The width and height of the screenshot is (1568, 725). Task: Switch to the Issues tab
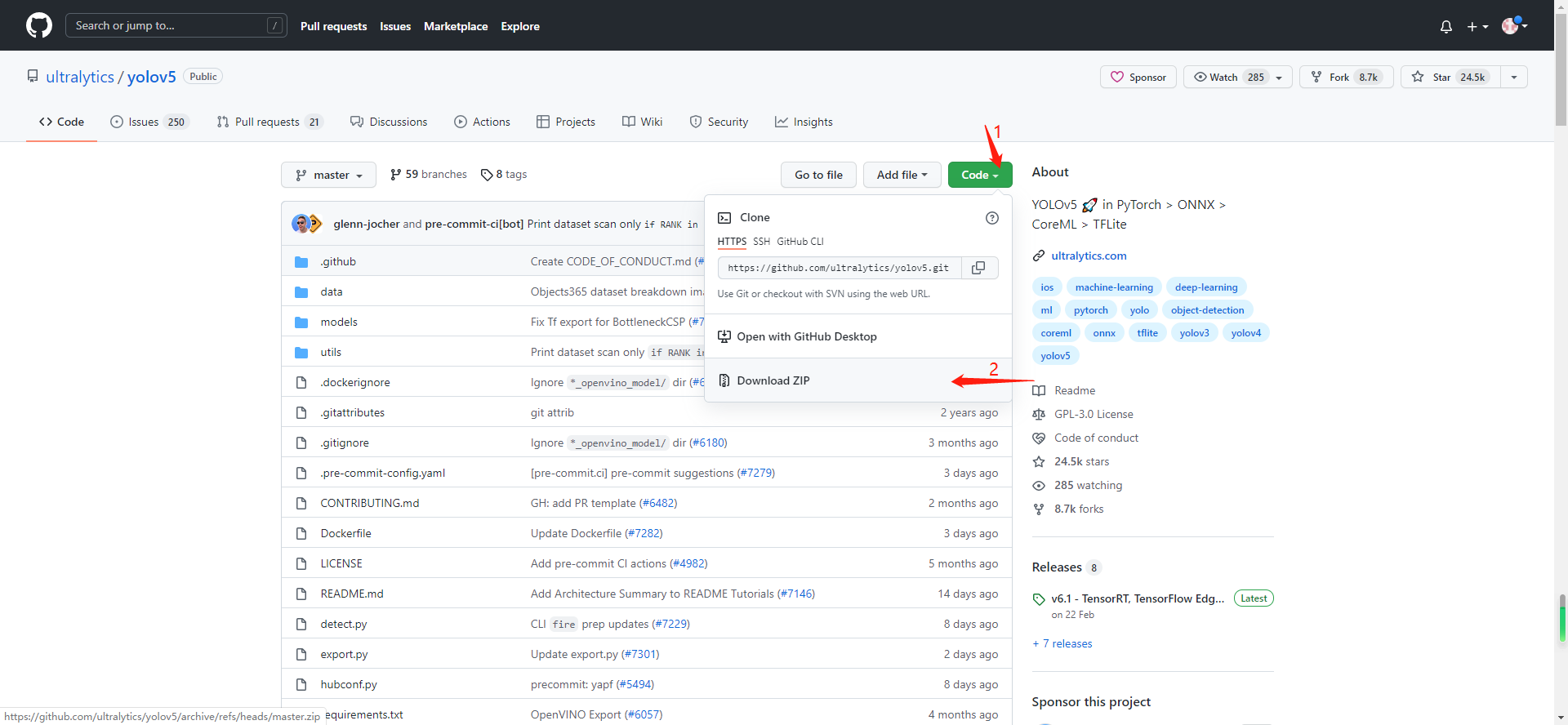tap(150, 122)
